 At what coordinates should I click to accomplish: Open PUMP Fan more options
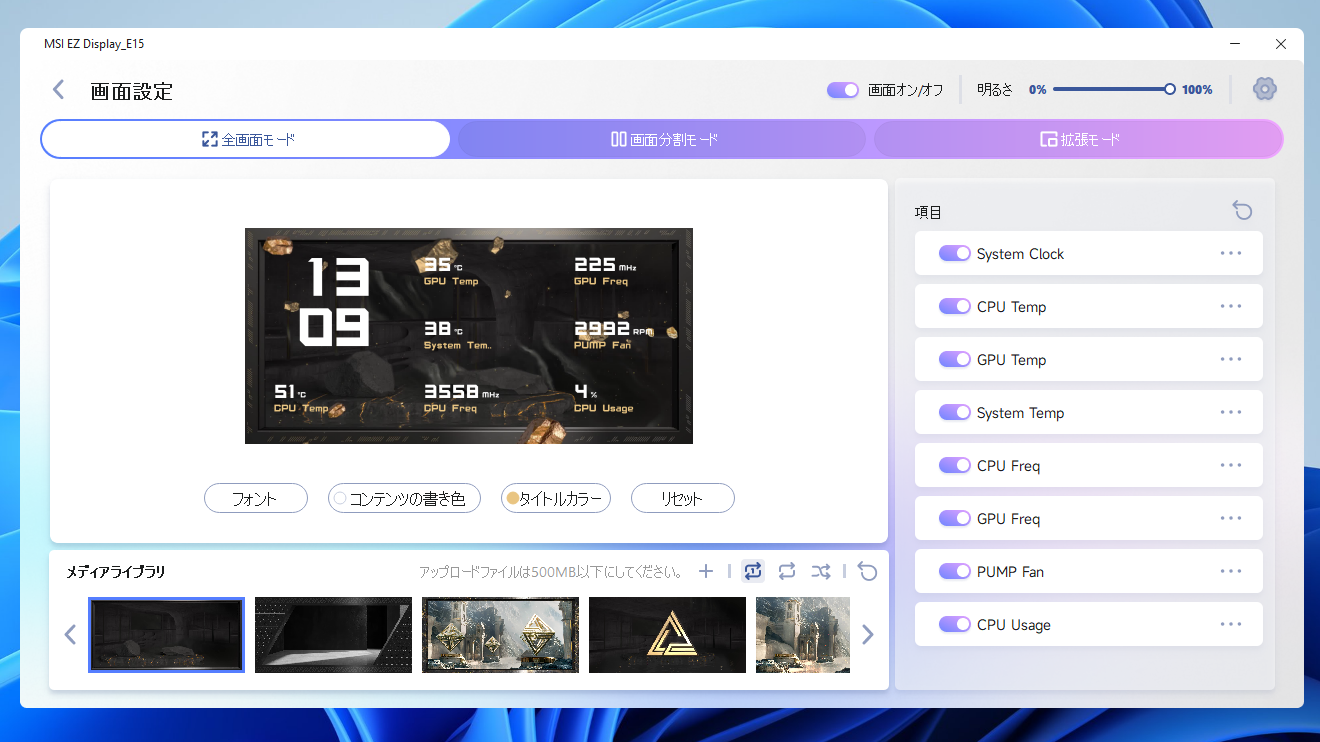click(1231, 571)
